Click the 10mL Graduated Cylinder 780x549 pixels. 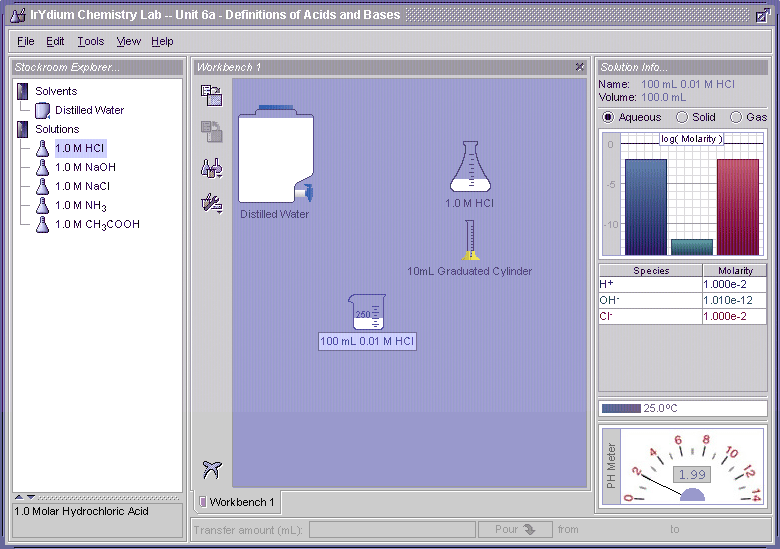tap(469, 241)
